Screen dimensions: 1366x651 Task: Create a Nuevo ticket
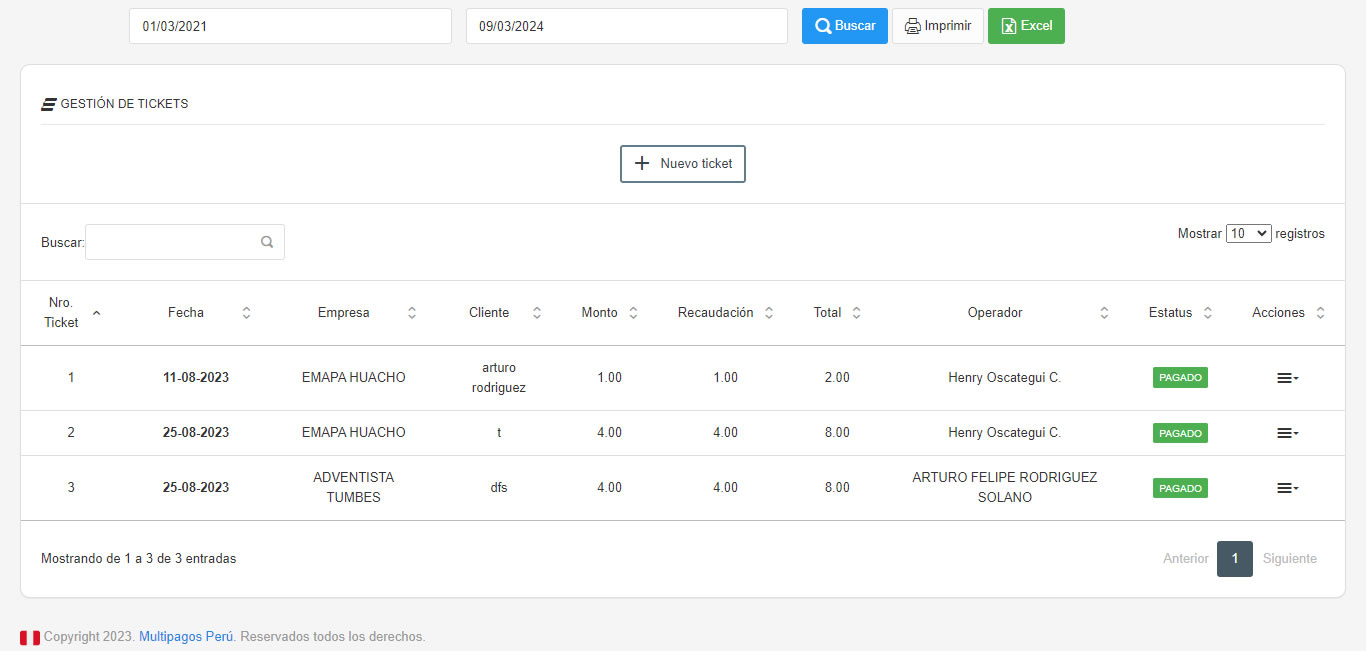pyautogui.click(x=683, y=164)
